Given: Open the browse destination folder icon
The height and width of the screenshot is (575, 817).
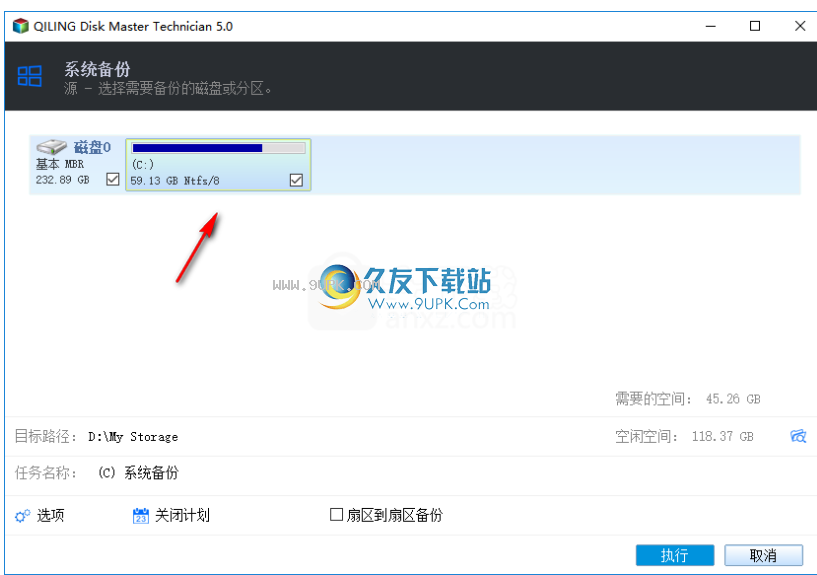Looking at the screenshot, I should (798, 436).
